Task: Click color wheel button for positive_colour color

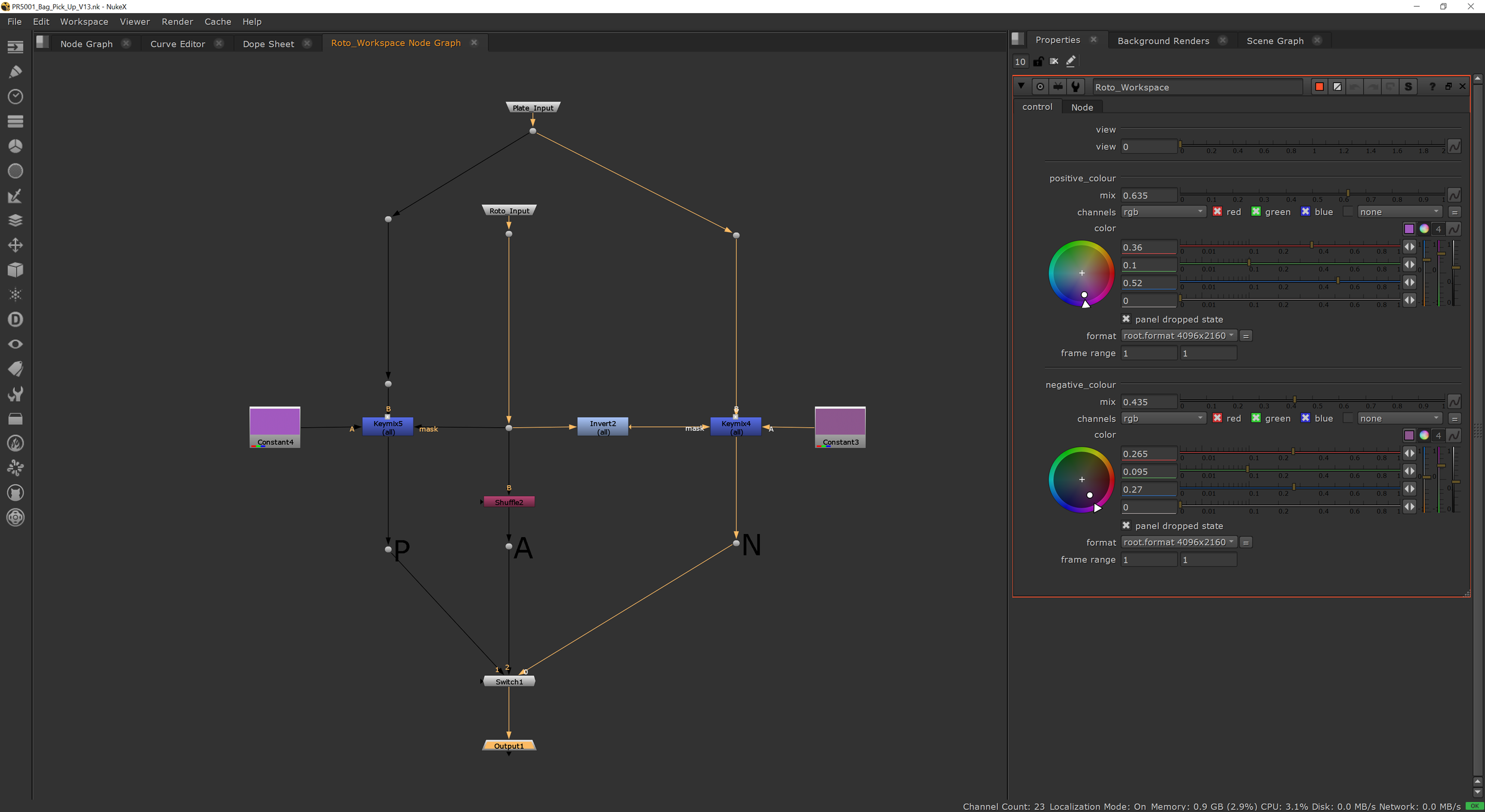Action: pos(1424,229)
